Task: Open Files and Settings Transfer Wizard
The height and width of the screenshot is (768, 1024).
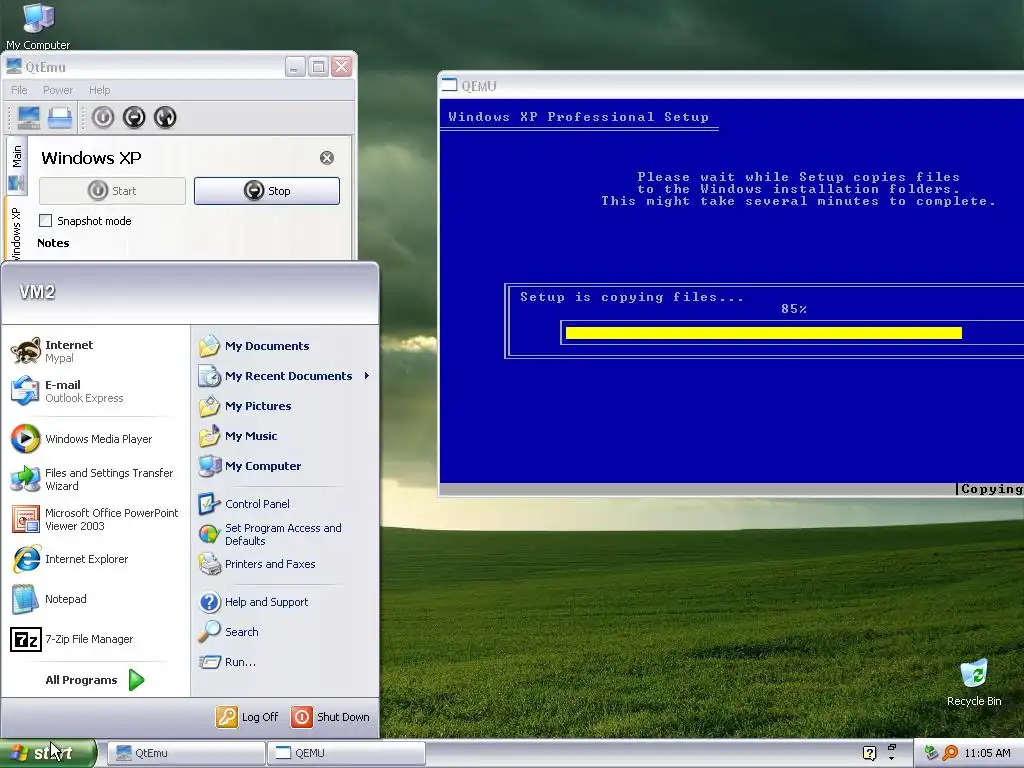Action: click(97, 479)
